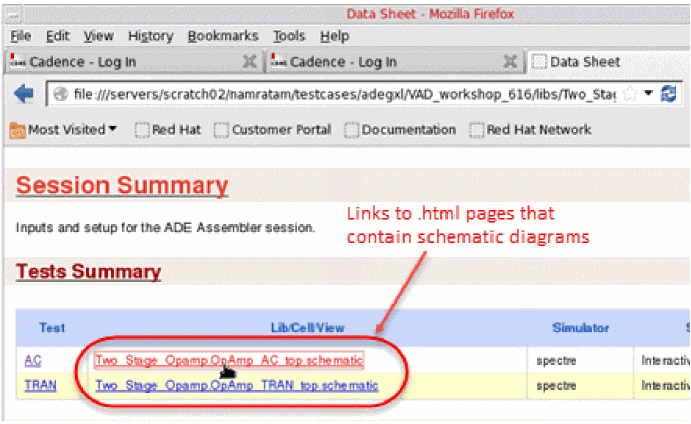Image resolution: width=691 pixels, height=424 pixels.
Task: Click the Cadence favicon on second tab
Action: 279,61
